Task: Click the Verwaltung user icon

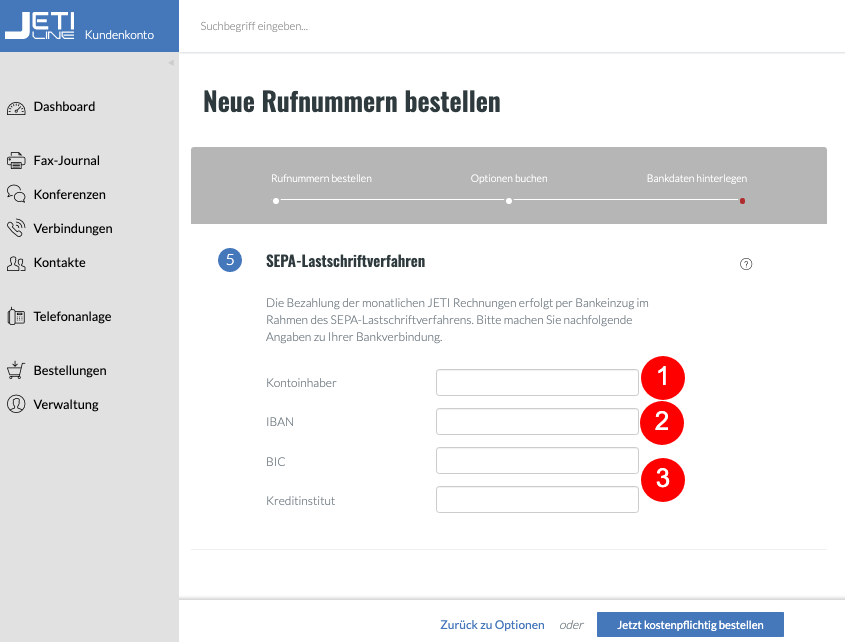Action: (x=16, y=404)
